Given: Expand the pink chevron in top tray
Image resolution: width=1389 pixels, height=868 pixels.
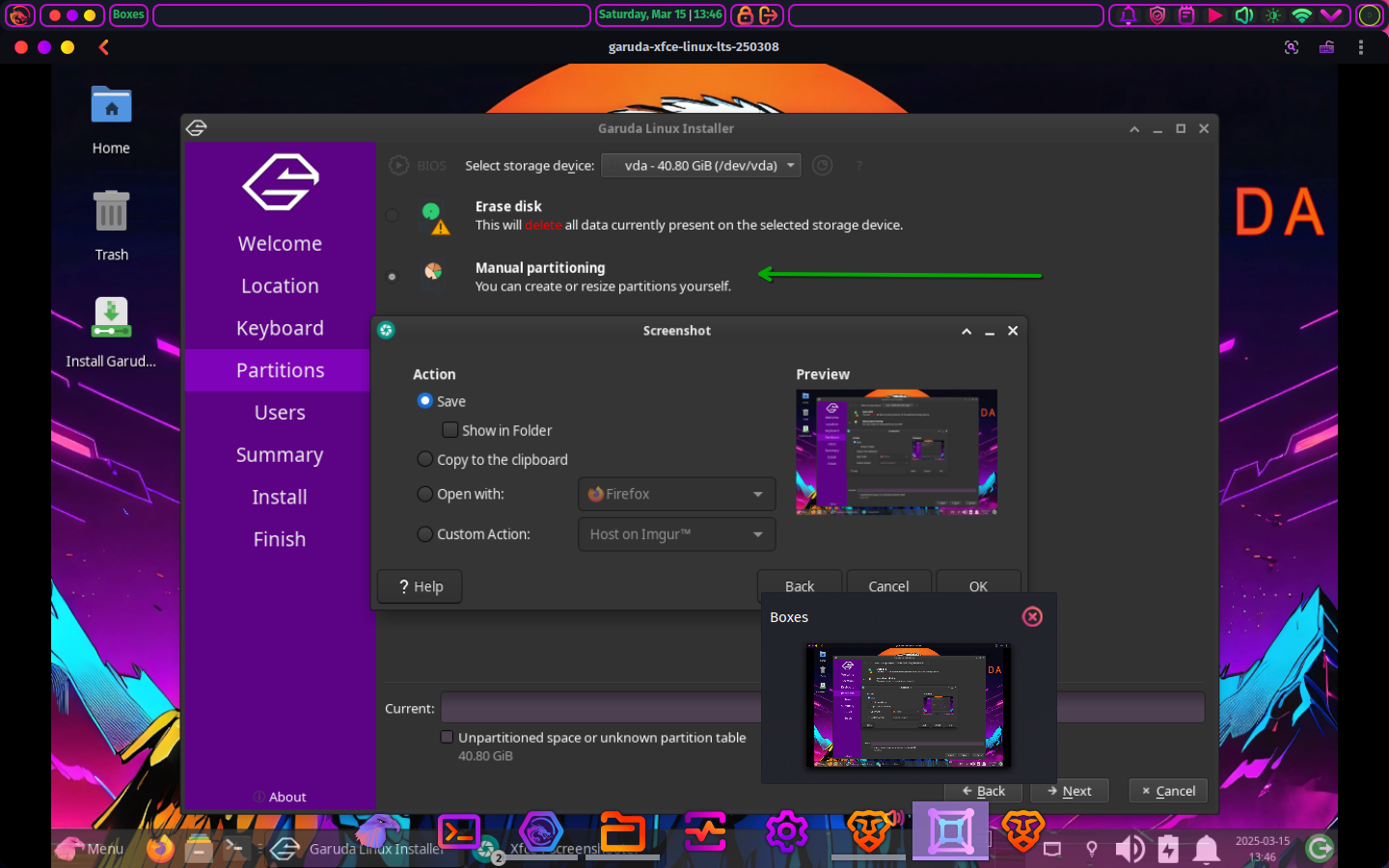Looking at the screenshot, I should coord(1331,15).
